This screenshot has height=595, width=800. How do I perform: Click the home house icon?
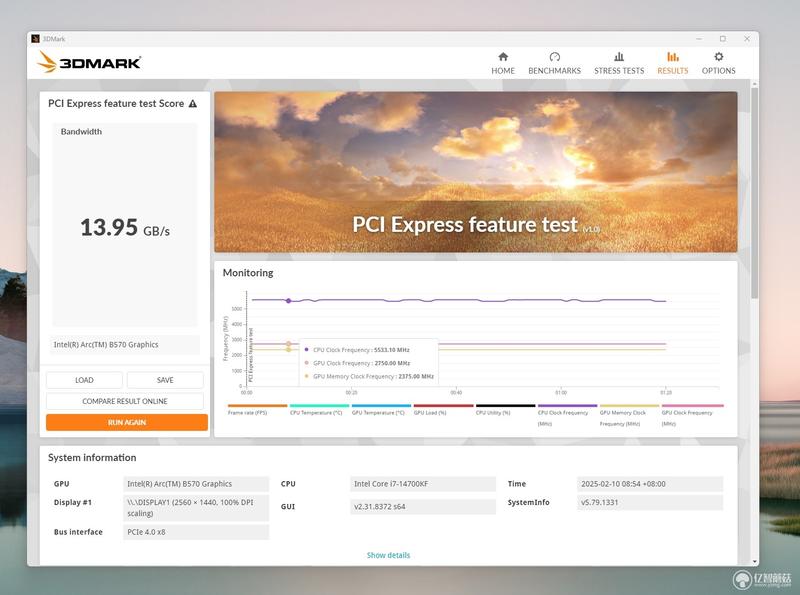pyautogui.click(x=503, y=57)
